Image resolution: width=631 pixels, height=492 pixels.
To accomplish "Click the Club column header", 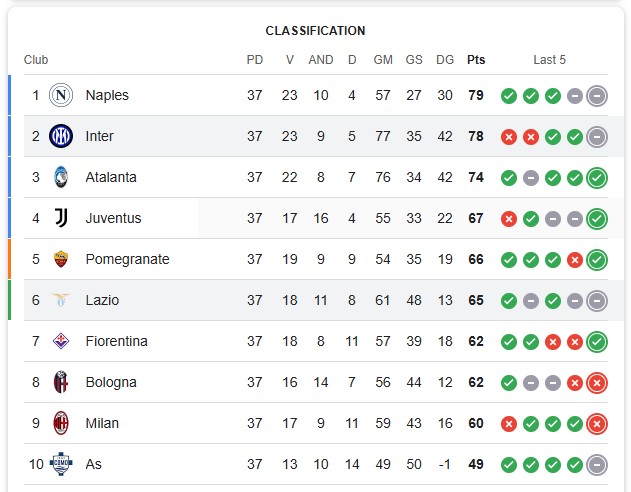I will coord(36,60).
